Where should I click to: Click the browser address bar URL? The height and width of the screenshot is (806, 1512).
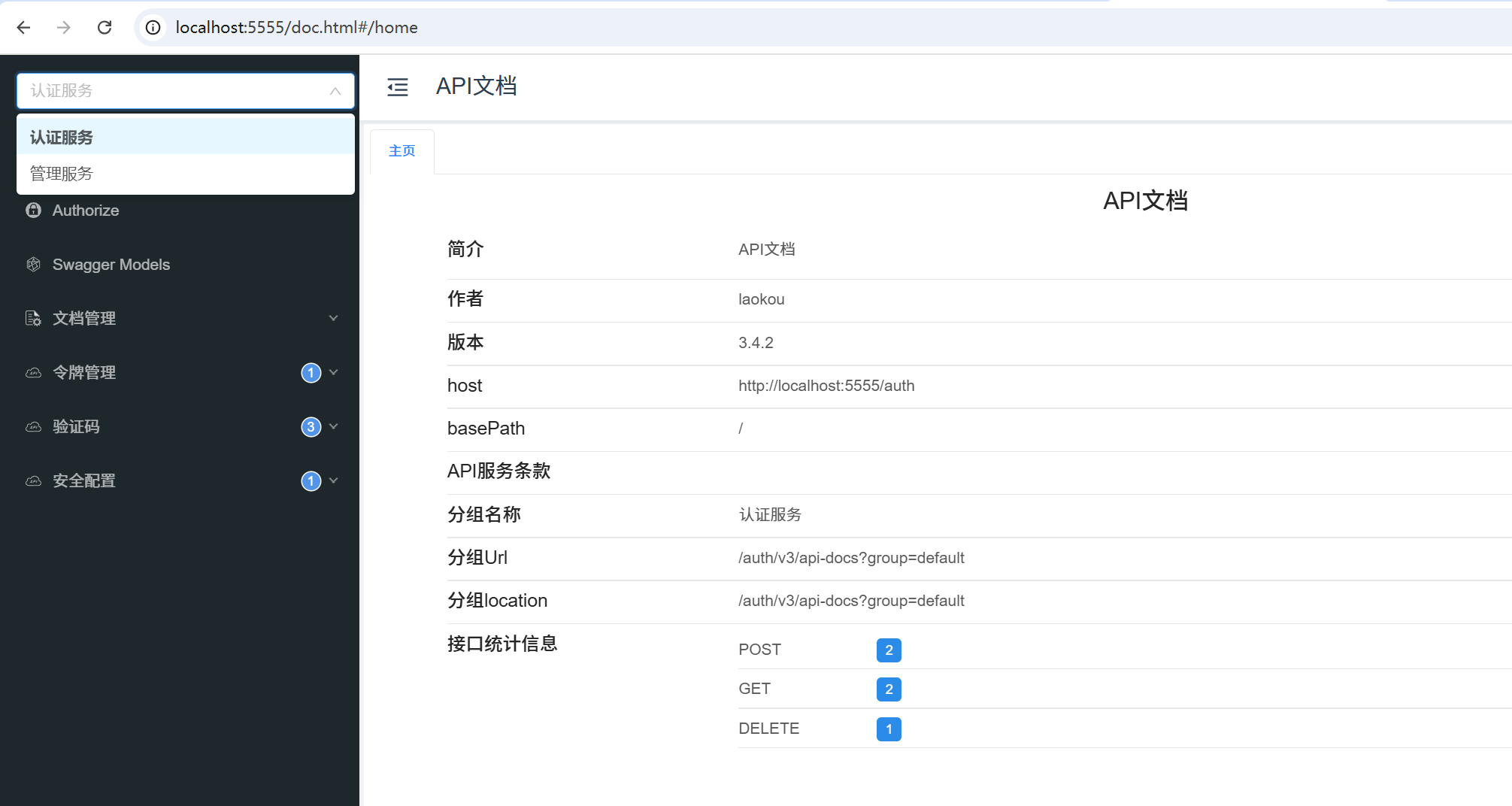296,28
